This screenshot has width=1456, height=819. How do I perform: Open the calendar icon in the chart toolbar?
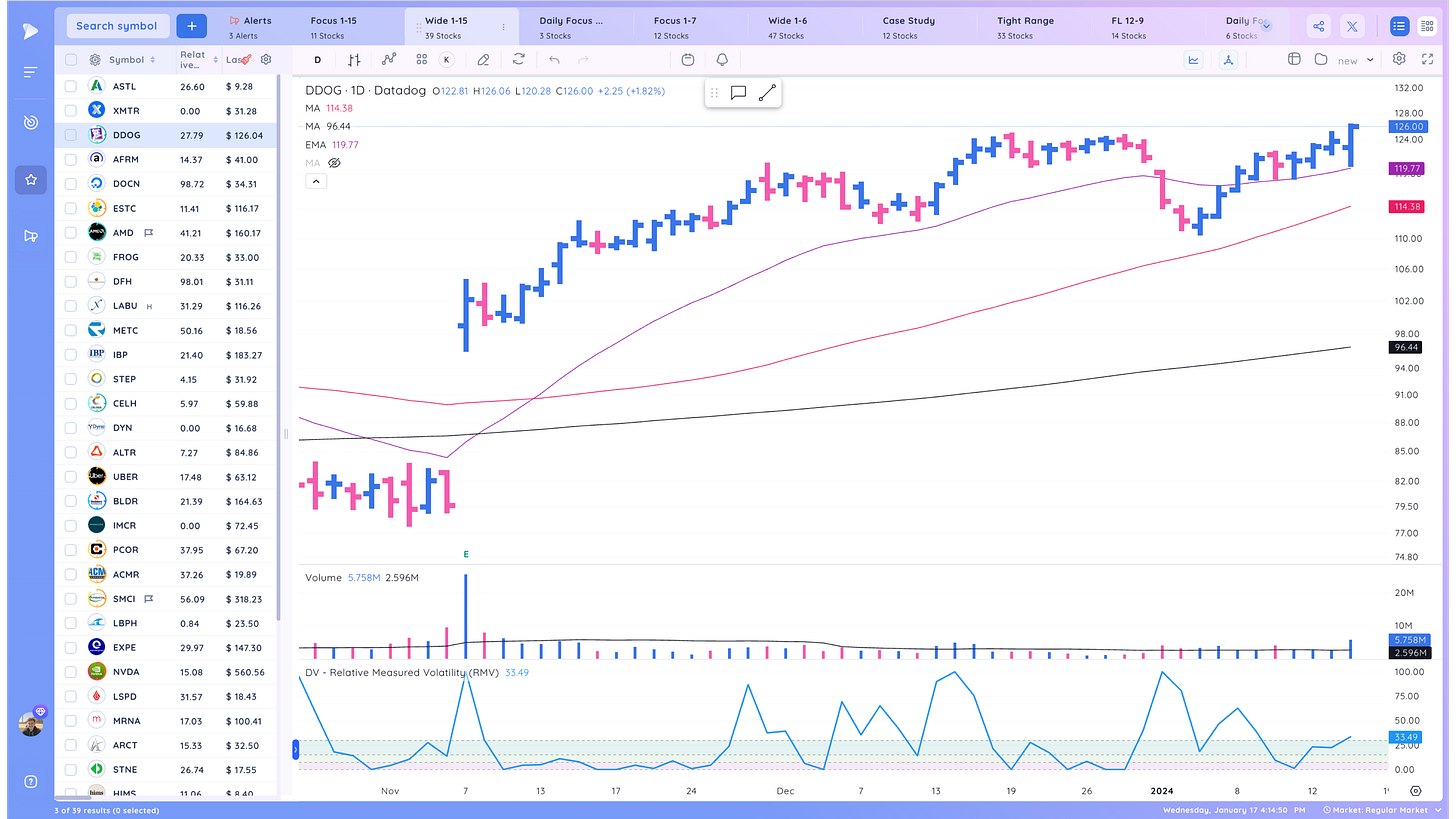click(688, 60)
